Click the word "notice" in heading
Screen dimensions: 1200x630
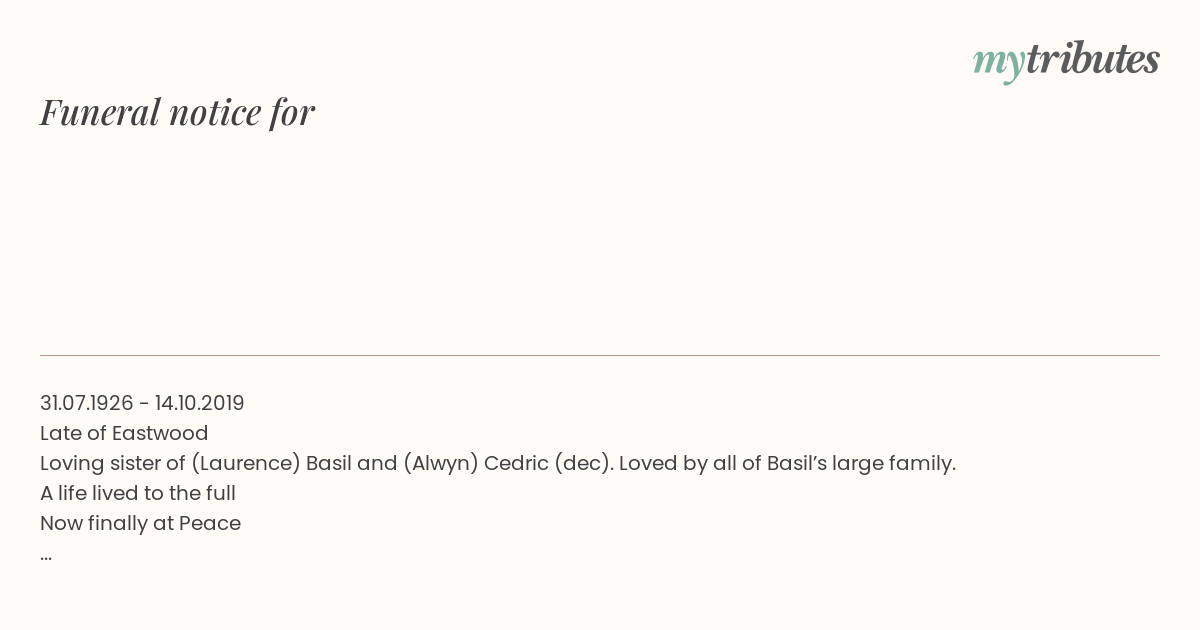click(x=215, y=112)
